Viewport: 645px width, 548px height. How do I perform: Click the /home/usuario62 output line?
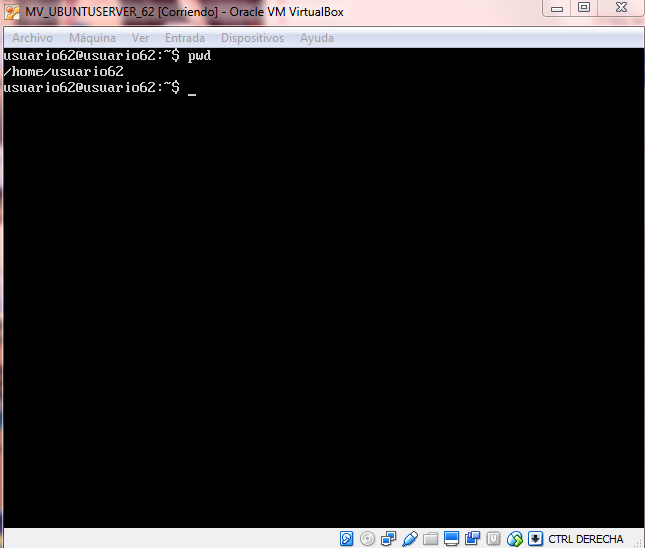pyautogui.click(x=63, y=72)
